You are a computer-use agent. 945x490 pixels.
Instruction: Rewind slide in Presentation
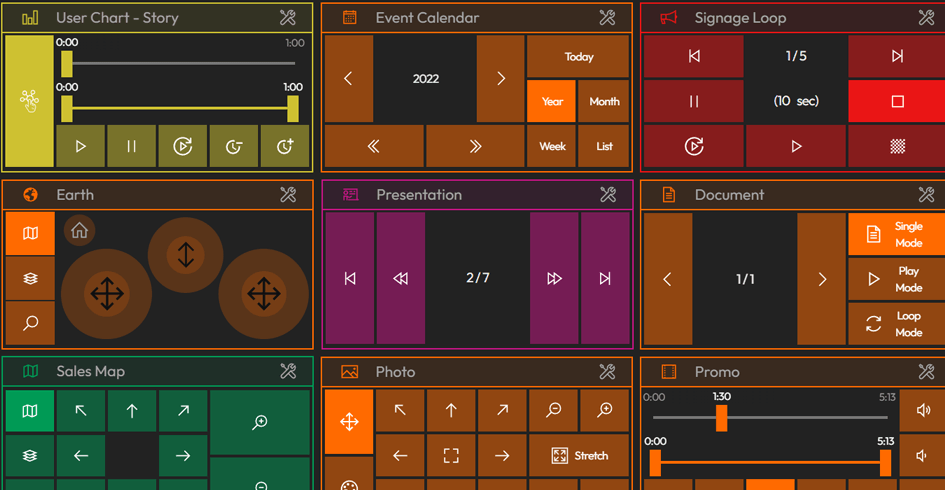click(401, 278)
